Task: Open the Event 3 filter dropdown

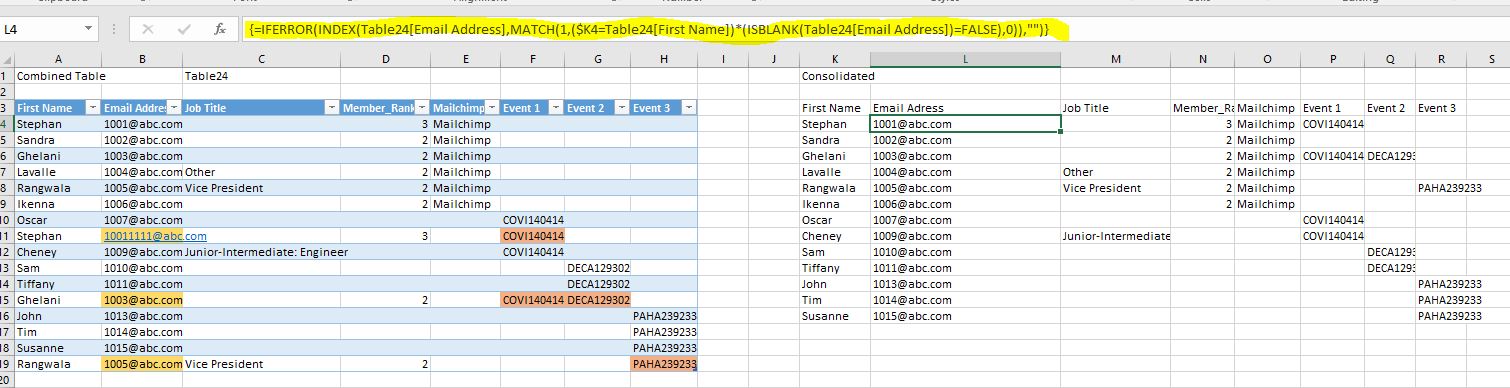Action: (x=688, y=108)
